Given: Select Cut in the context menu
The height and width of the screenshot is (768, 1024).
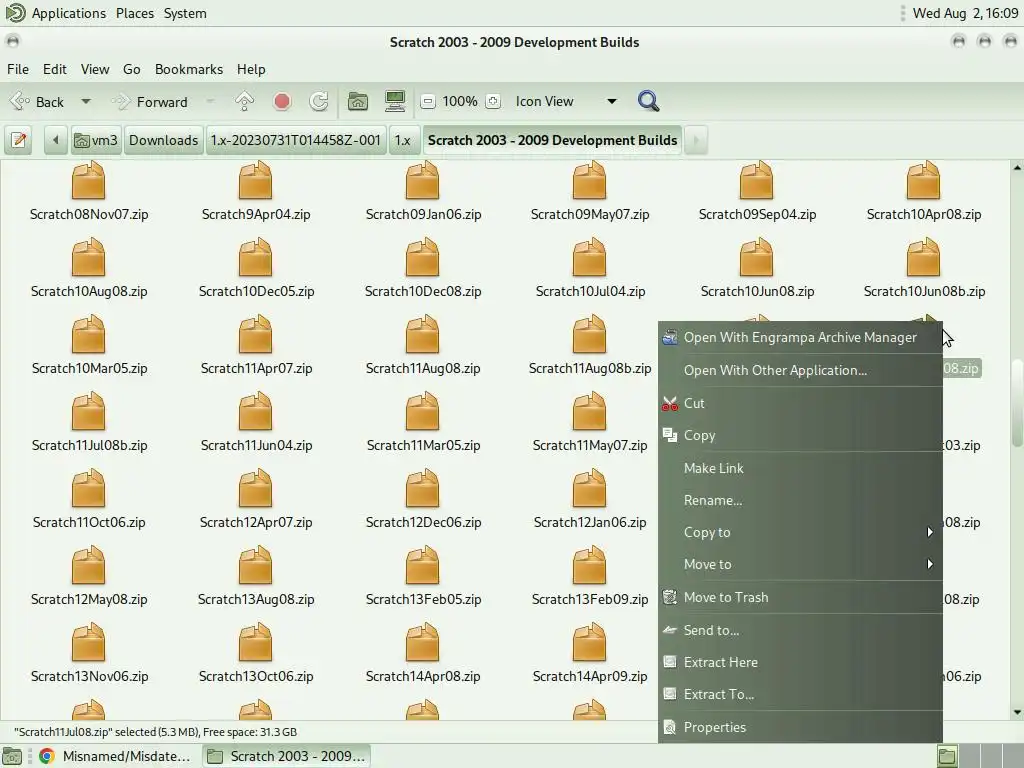Looking at the screenshot, I should point(800,404).
